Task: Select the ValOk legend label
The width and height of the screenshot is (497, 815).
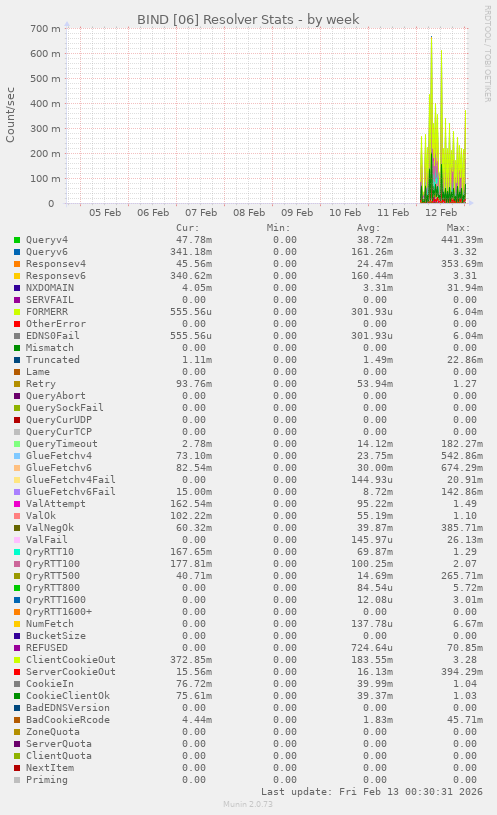Action: (41, 516)
